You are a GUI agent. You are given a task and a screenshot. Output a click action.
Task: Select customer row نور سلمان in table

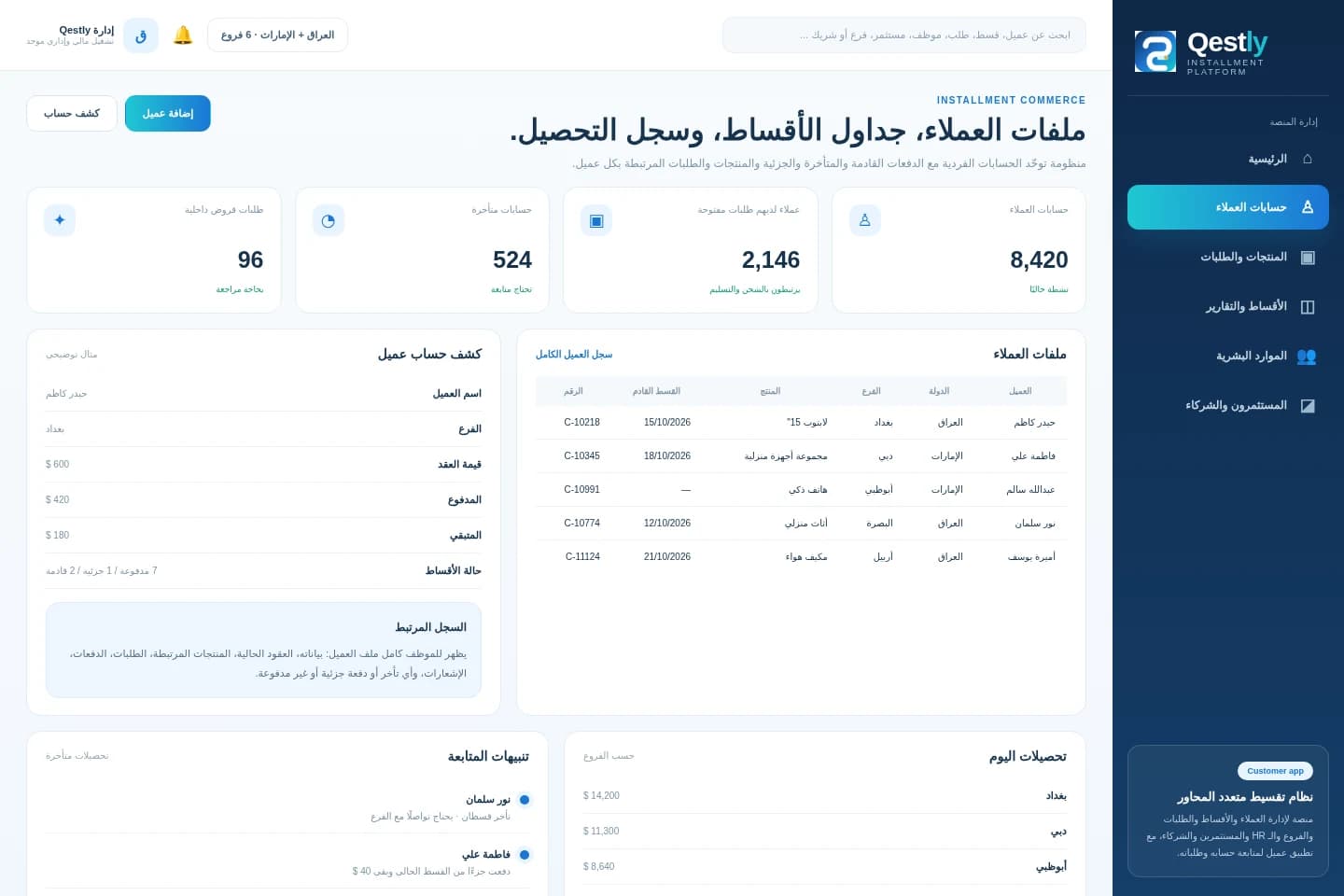click(802, 524)
